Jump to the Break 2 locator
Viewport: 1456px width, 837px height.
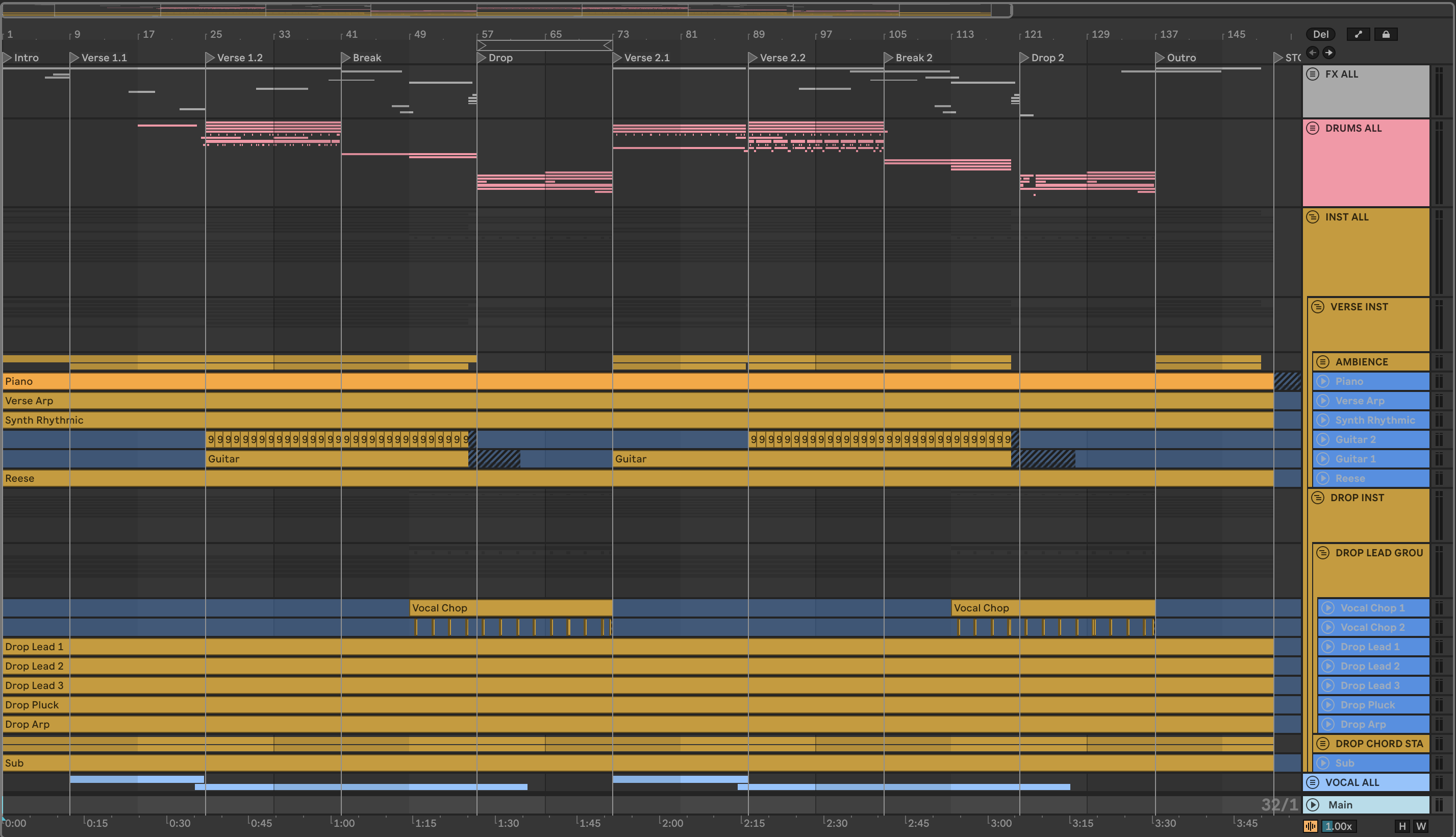909,58
